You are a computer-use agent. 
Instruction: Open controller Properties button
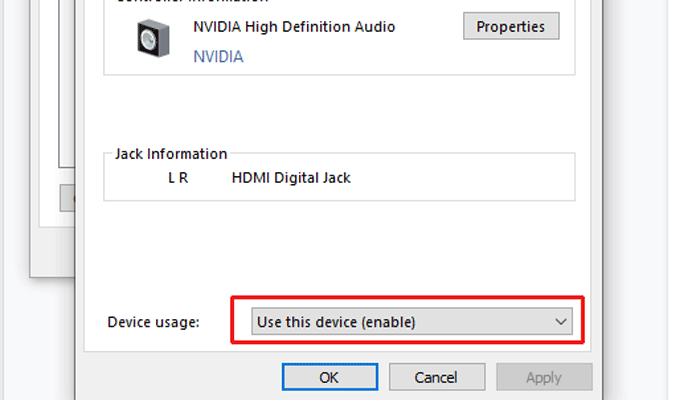click(x=511, y=26)
